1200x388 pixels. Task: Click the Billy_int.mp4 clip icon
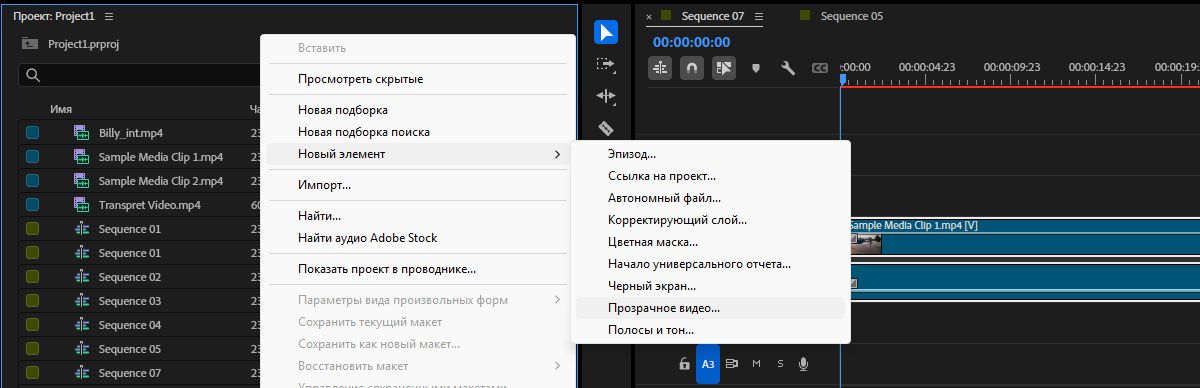click(x=82, y=132)
